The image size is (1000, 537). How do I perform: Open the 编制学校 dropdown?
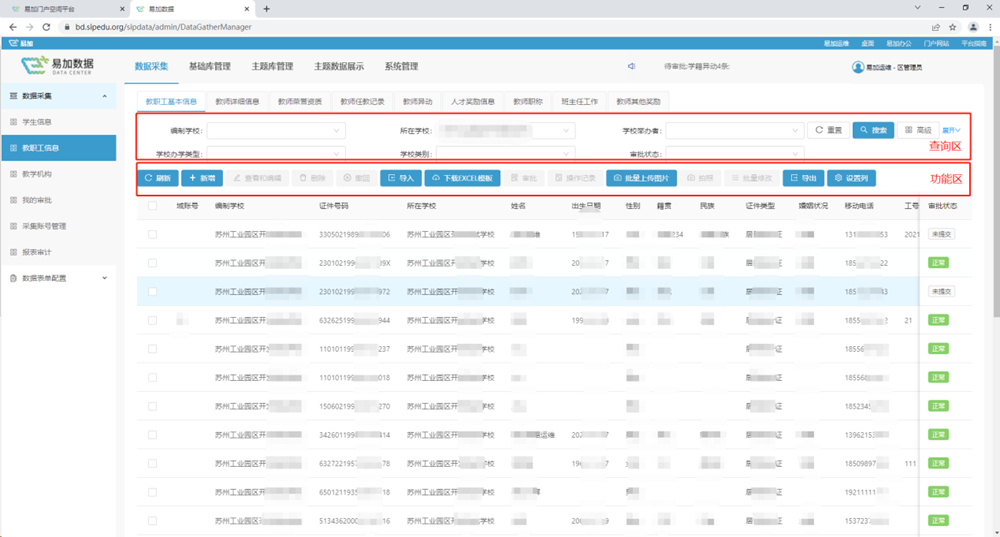tap(276, 130)
